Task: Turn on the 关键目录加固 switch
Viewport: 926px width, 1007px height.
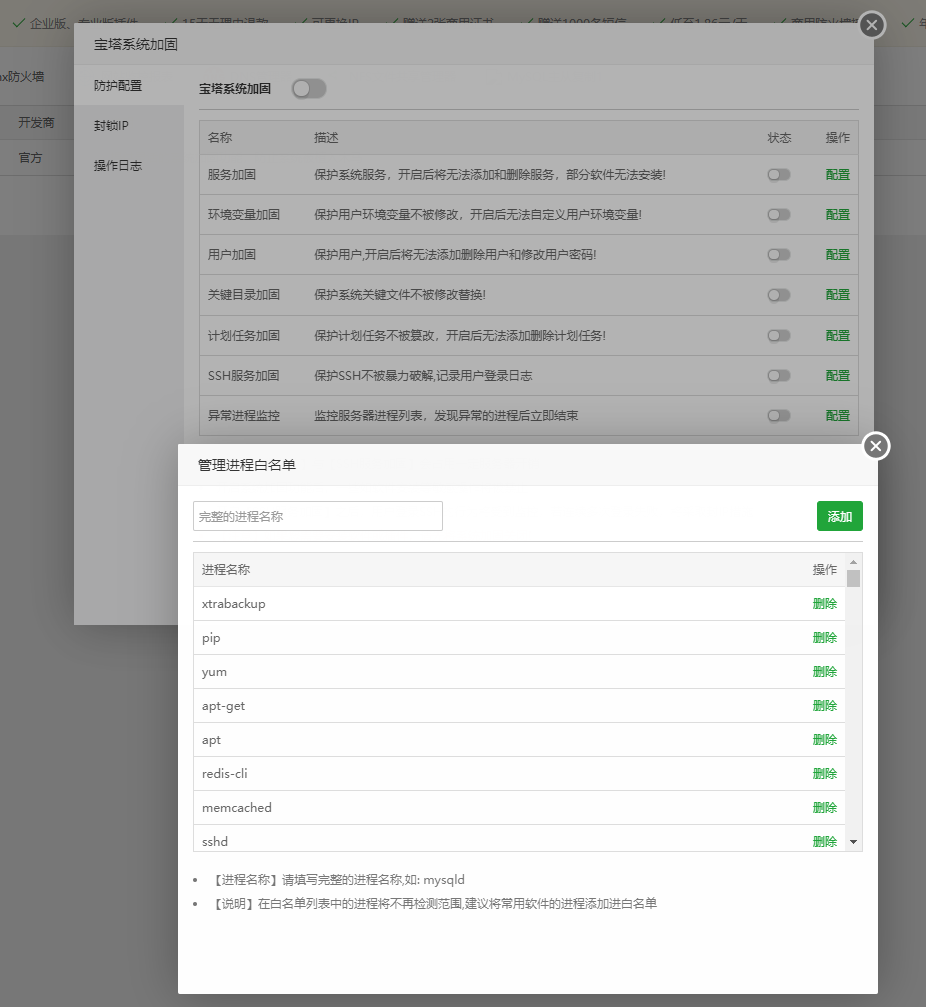Action: (778, 295)
